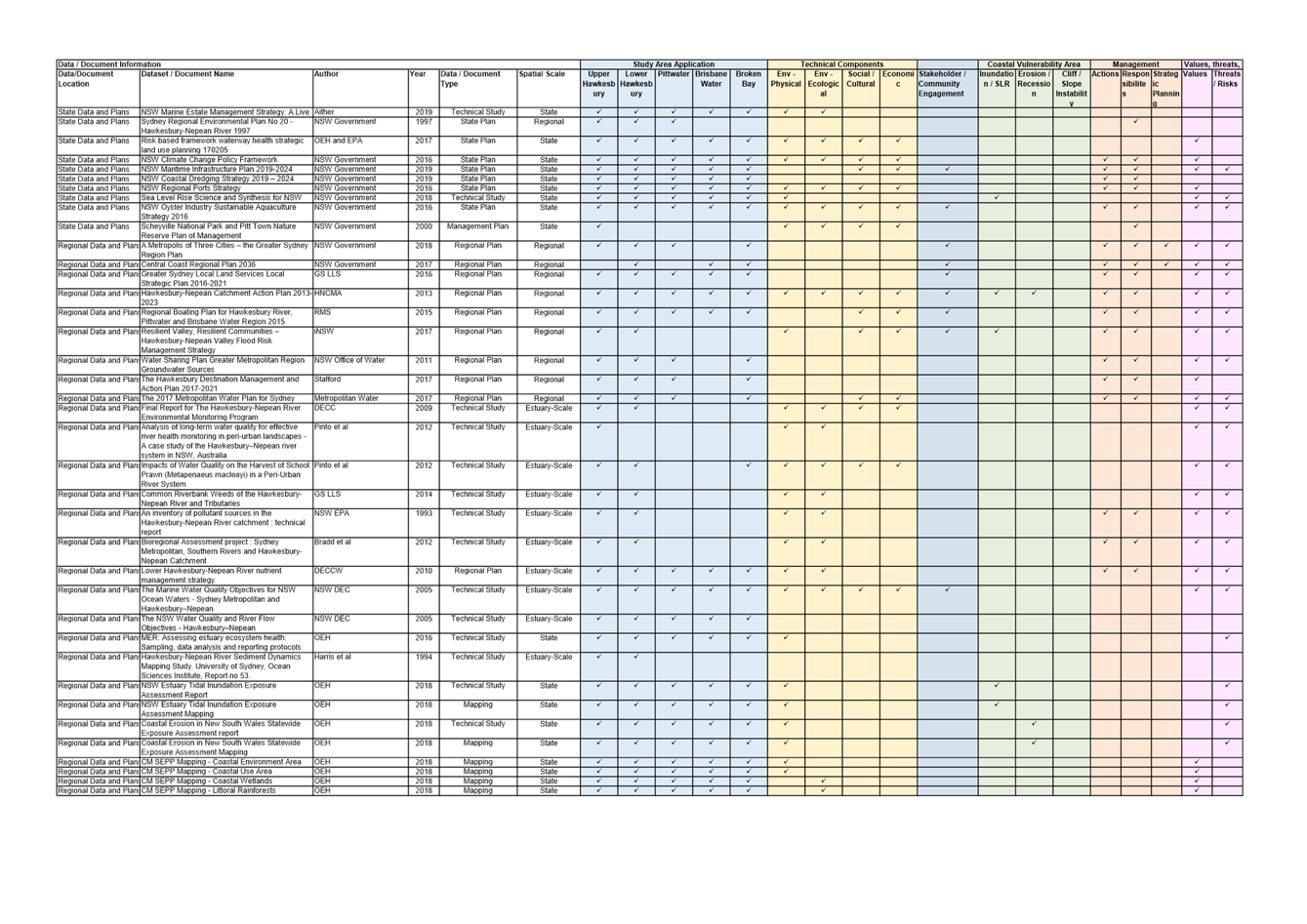
Task: Select the 'Broken Bay' column header
Action: (749, 88)
